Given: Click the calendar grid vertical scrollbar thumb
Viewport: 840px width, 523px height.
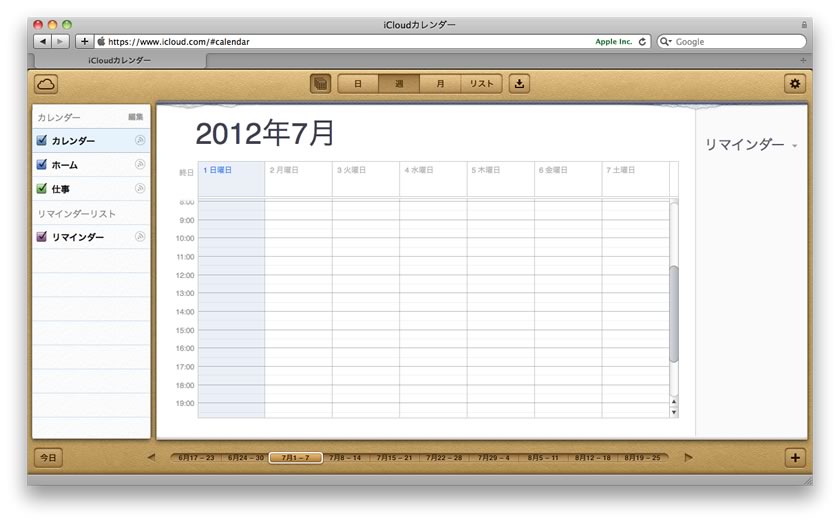Looking at the screenshot, I should pos(674,313).
